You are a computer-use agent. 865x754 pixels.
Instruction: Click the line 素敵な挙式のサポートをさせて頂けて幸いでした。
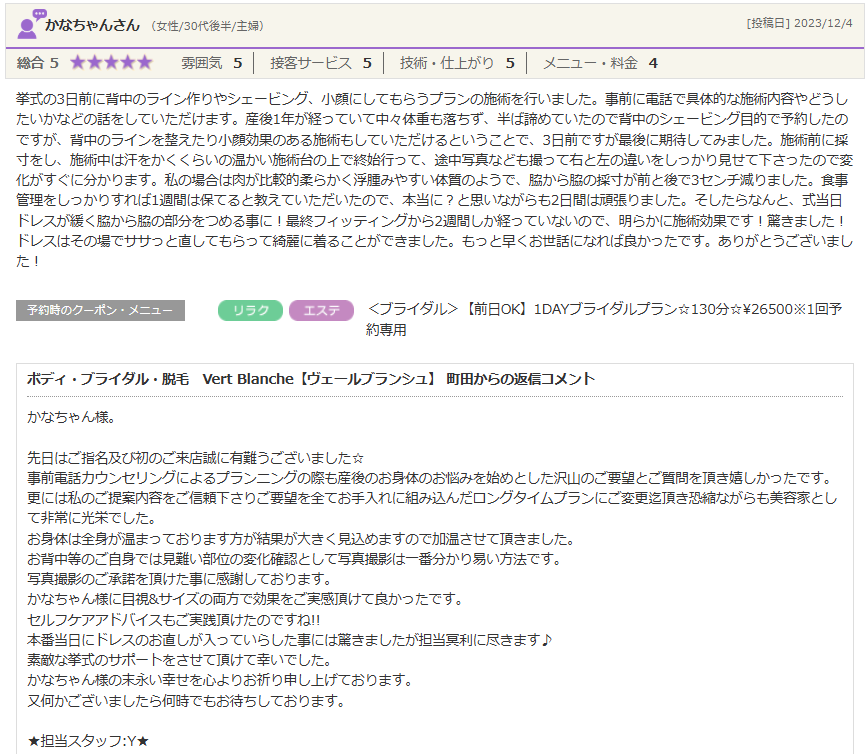pos(179,660)
